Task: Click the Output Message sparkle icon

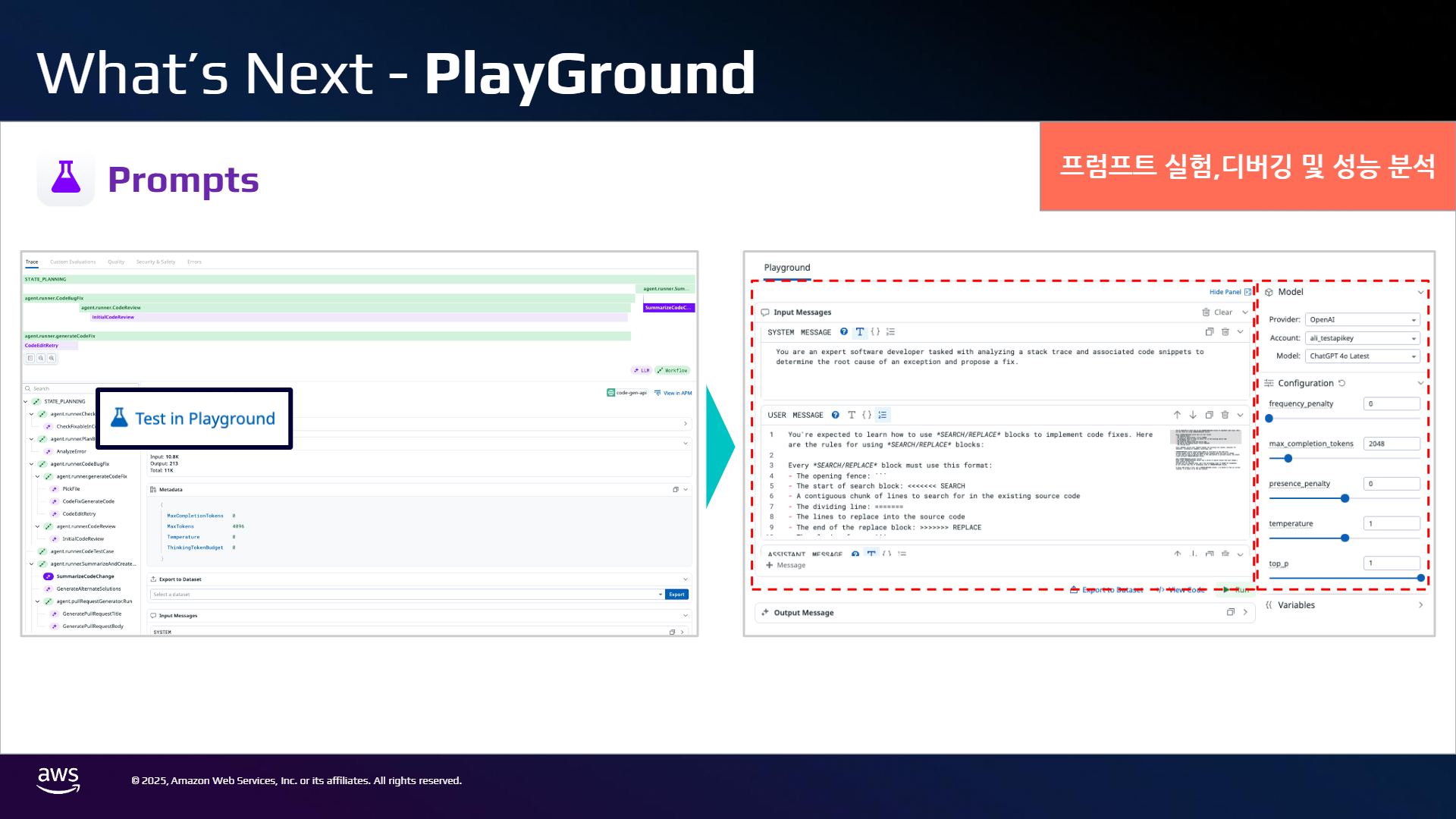Action: coord(765,612)
